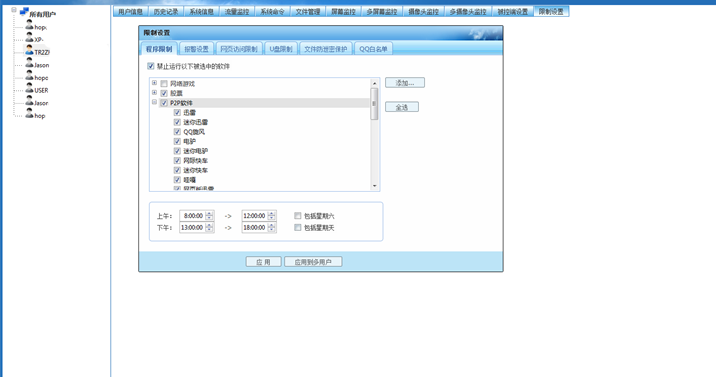Collapse the P2P软件 category
Screen dimensions: 716x377
[x=154, y=102]
